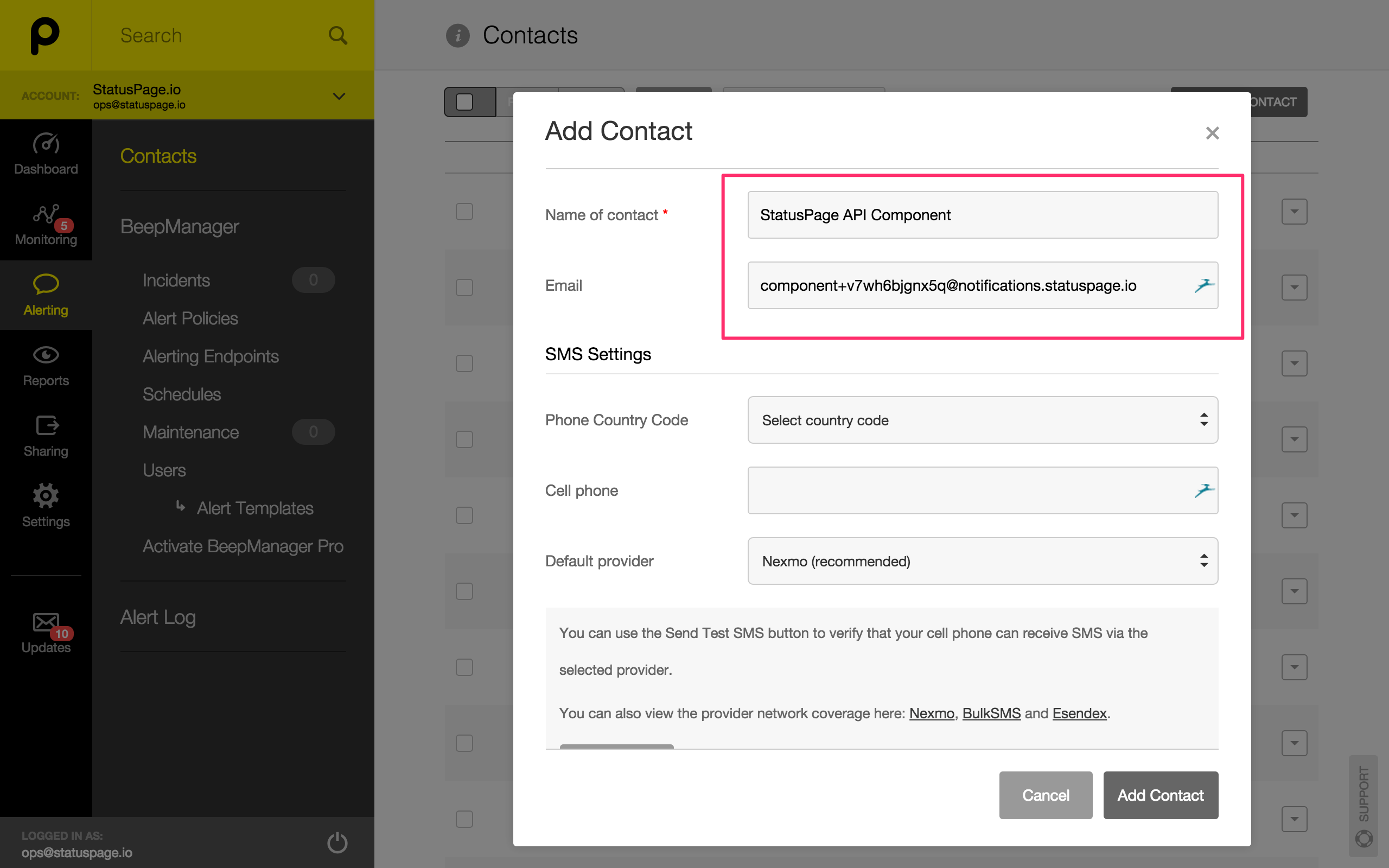Check the second contact row checkbox
This screenshot has height=868, width=1389.
click(464, 287)
